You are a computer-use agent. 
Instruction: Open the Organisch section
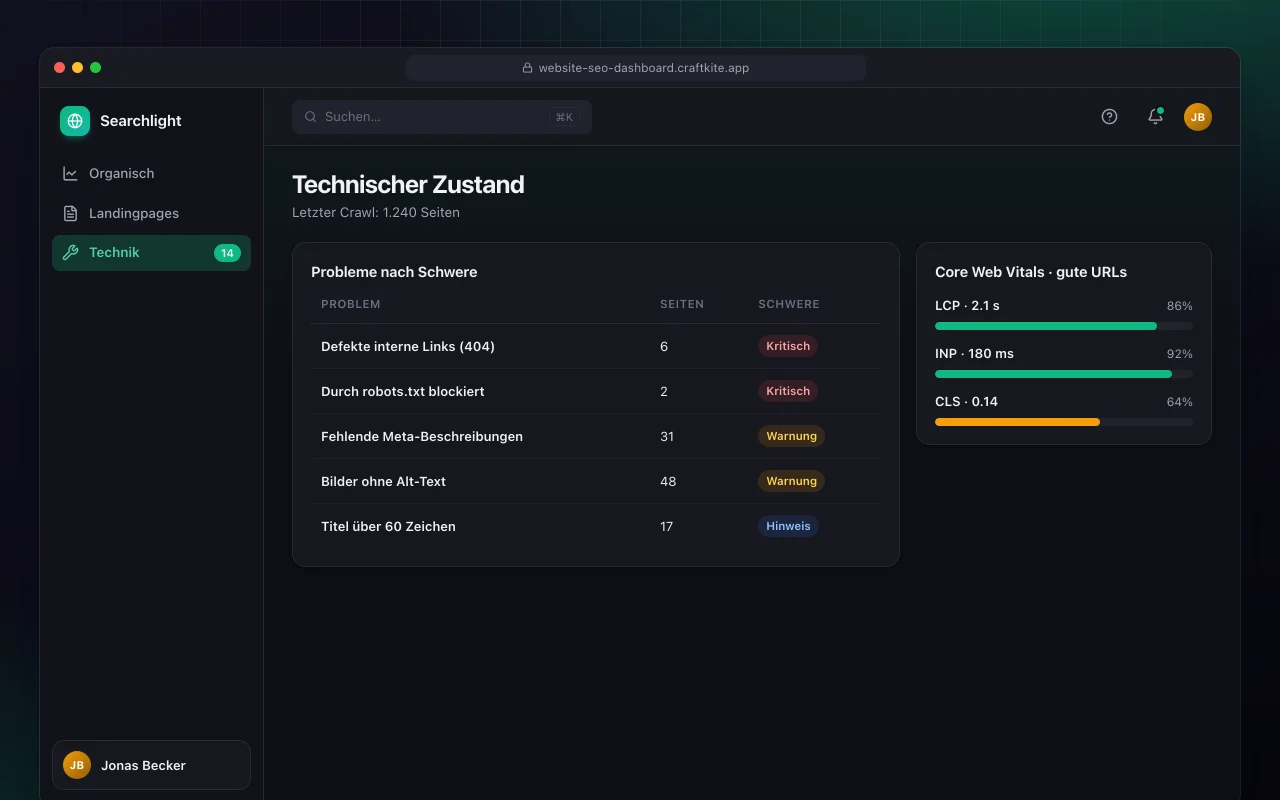coord(151,173)
